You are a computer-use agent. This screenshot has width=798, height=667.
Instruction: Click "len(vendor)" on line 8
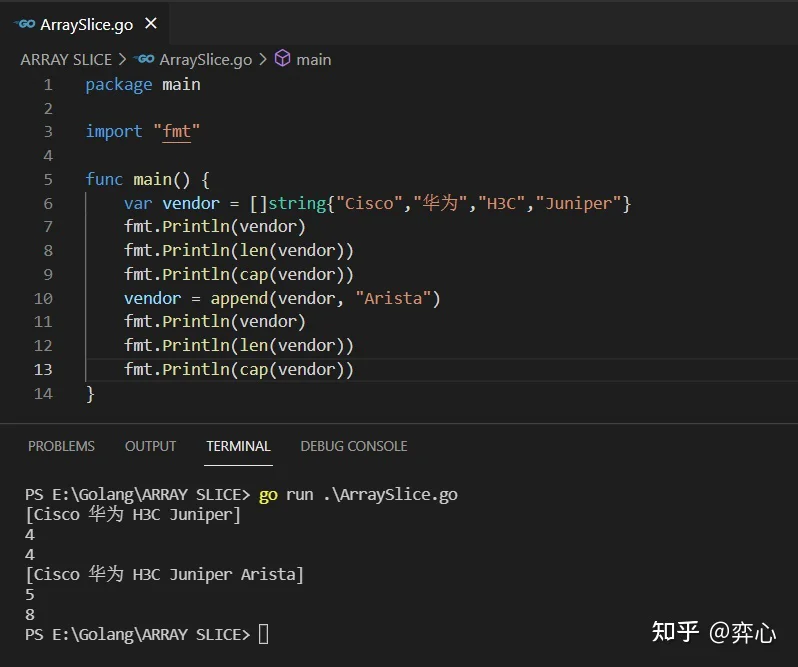[x=292, y=250]
